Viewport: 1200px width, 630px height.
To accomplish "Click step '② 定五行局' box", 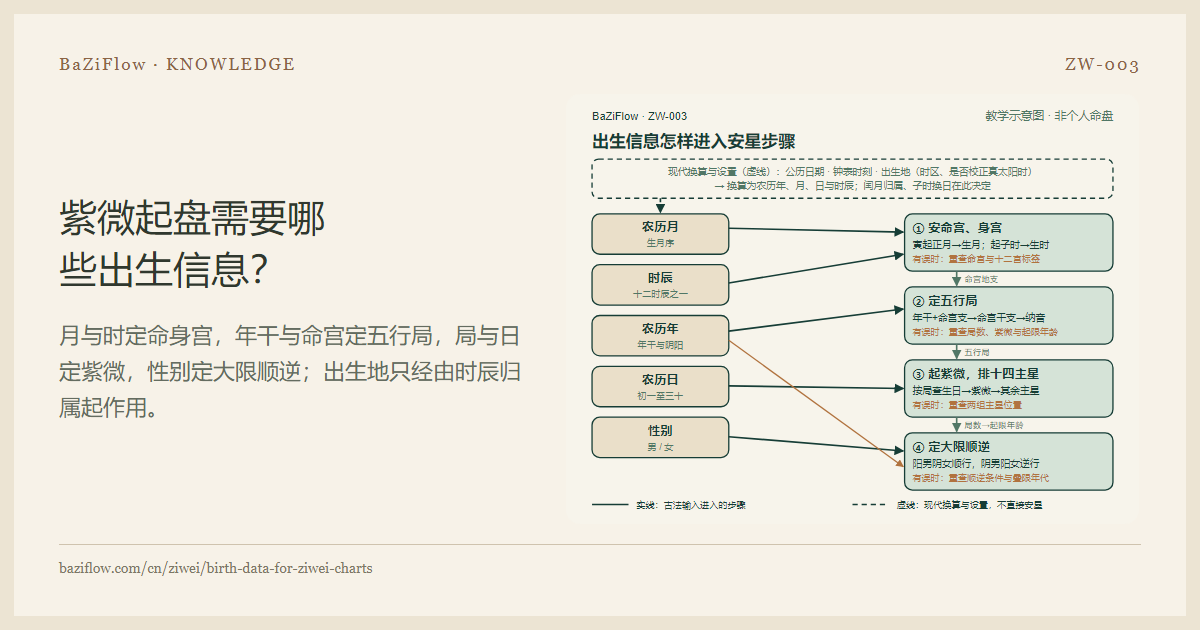I will click(x=1008, y=315).
